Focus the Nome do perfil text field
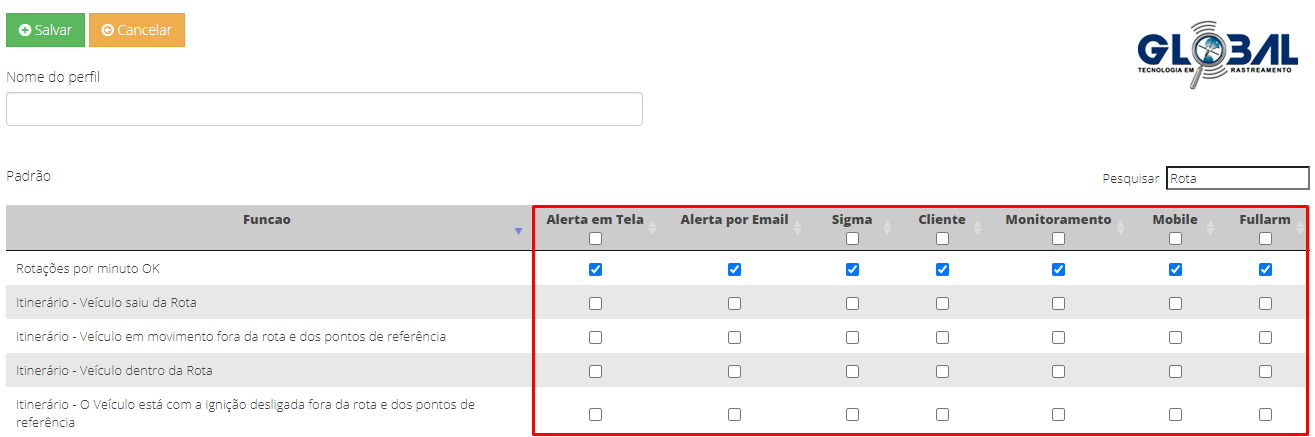 [324, 109]
